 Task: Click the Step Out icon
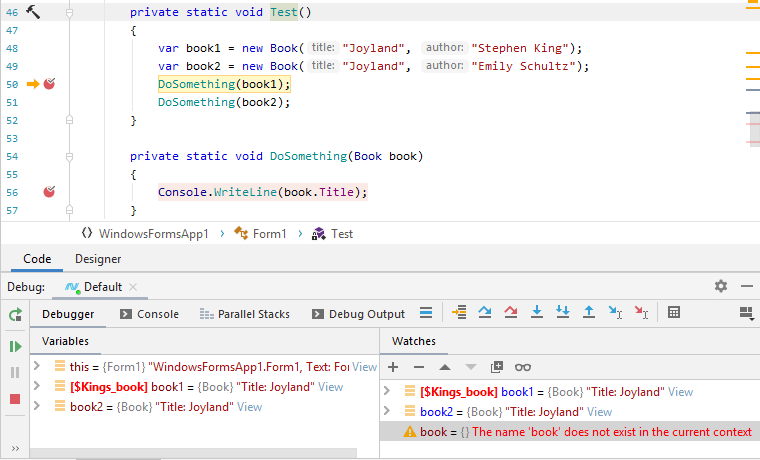click(589, 312)
